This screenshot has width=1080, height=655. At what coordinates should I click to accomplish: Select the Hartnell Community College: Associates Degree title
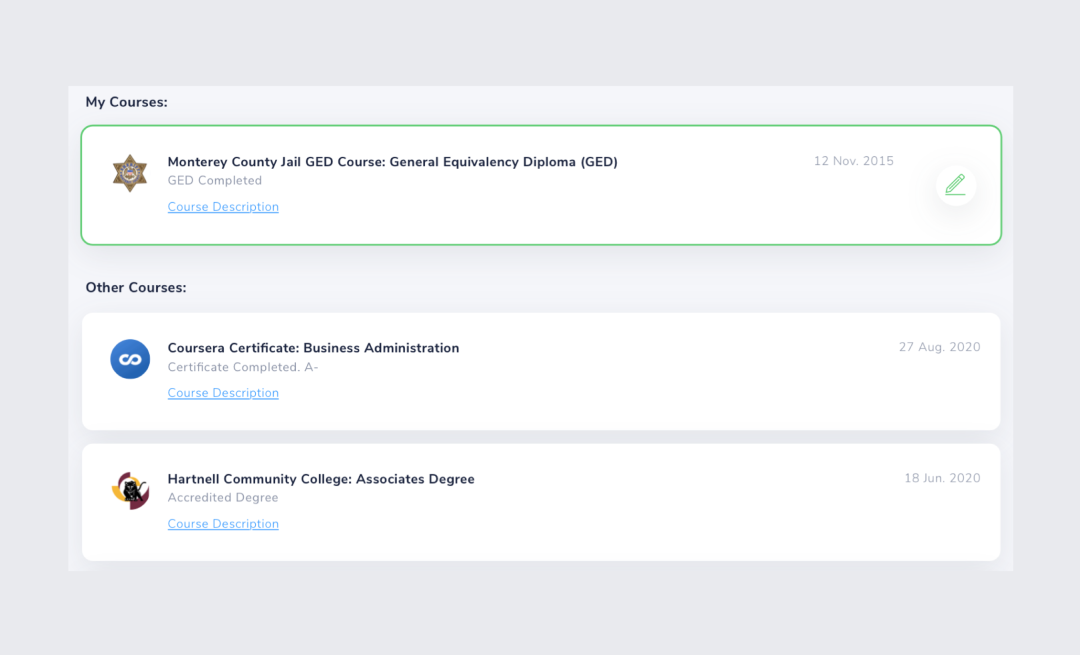point(321,479)
